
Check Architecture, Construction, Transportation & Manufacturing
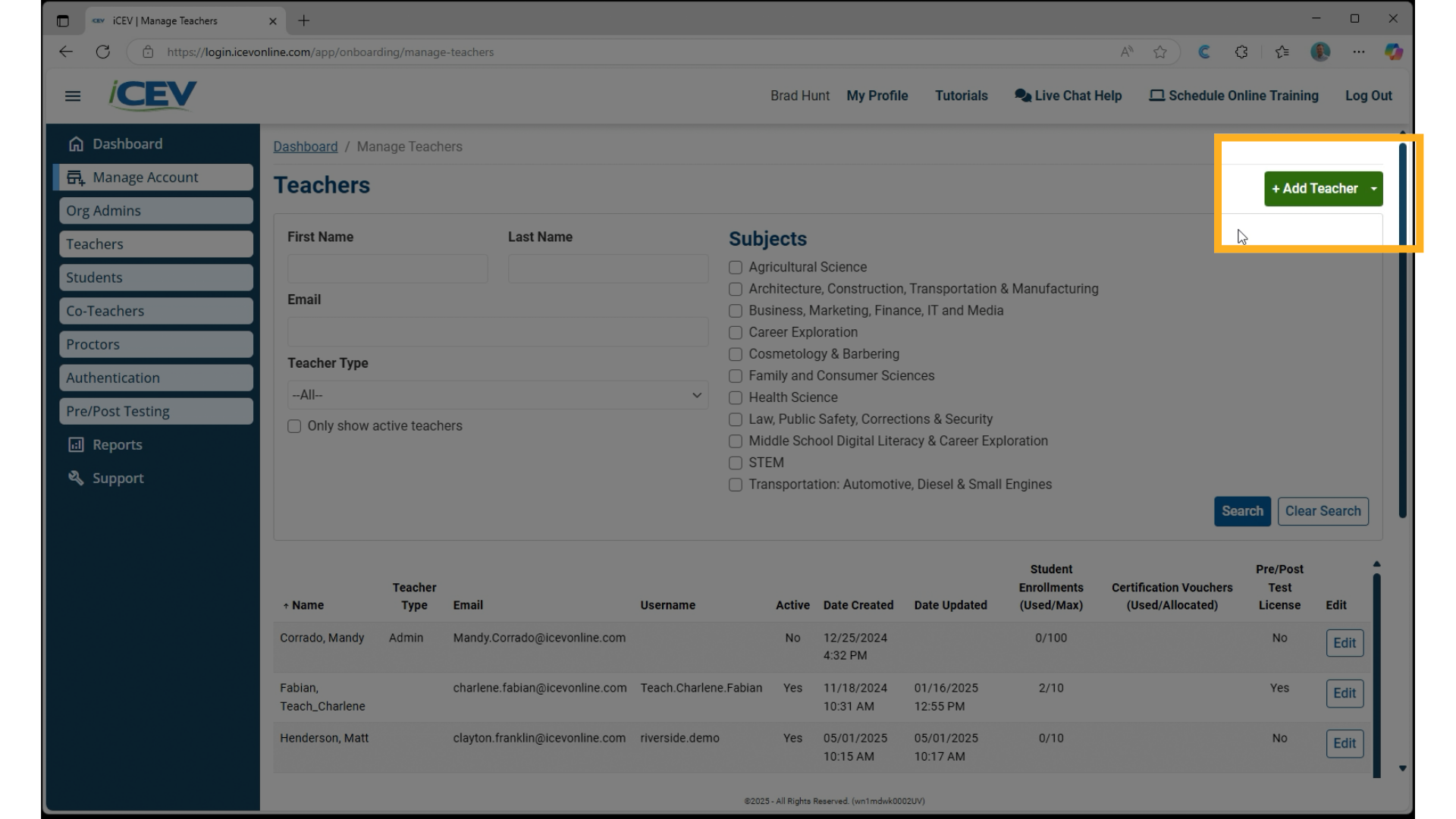point(736,289)
